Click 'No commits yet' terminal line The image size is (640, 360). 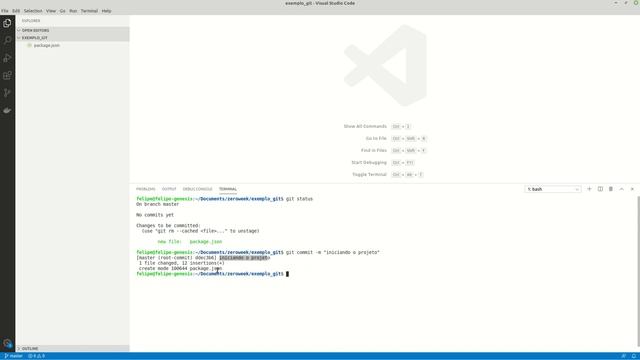pyautogui.click(x=155, y=215)
